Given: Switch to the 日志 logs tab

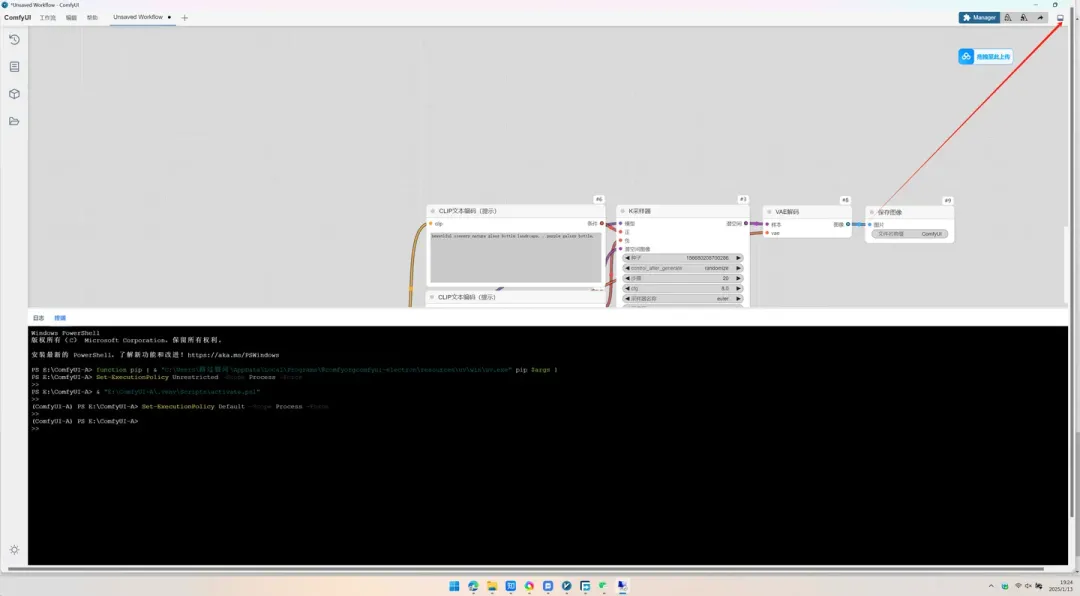Looking at the screenshot, I should (x=39, y=318).
